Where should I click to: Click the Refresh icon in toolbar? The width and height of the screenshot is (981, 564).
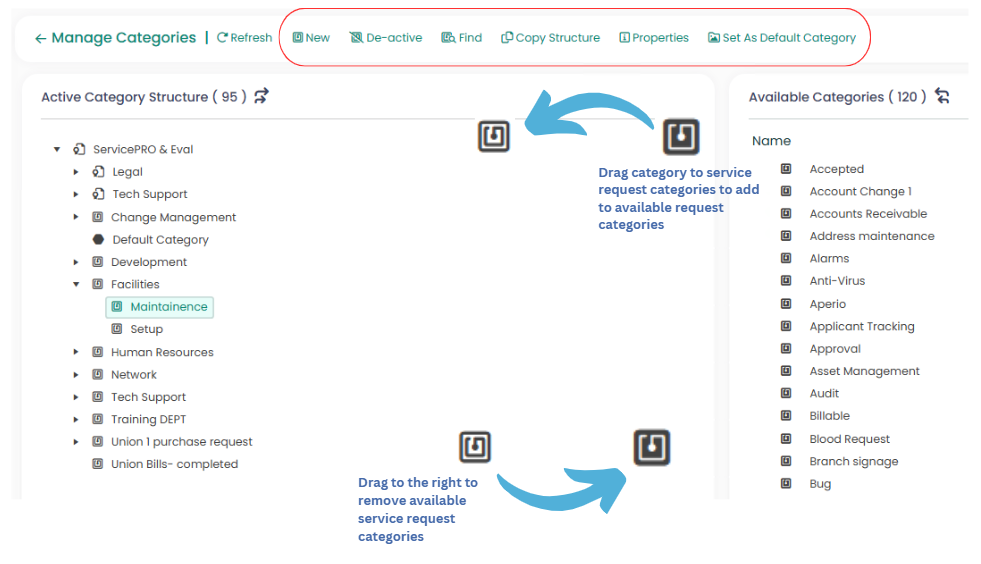223,38
